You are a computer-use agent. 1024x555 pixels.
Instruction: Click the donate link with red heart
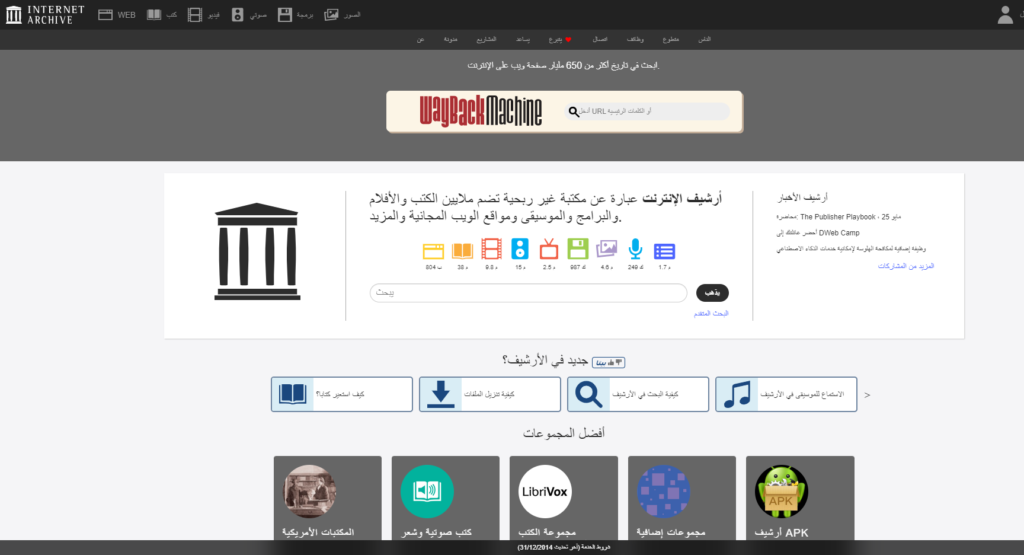(x=560, y=39)
